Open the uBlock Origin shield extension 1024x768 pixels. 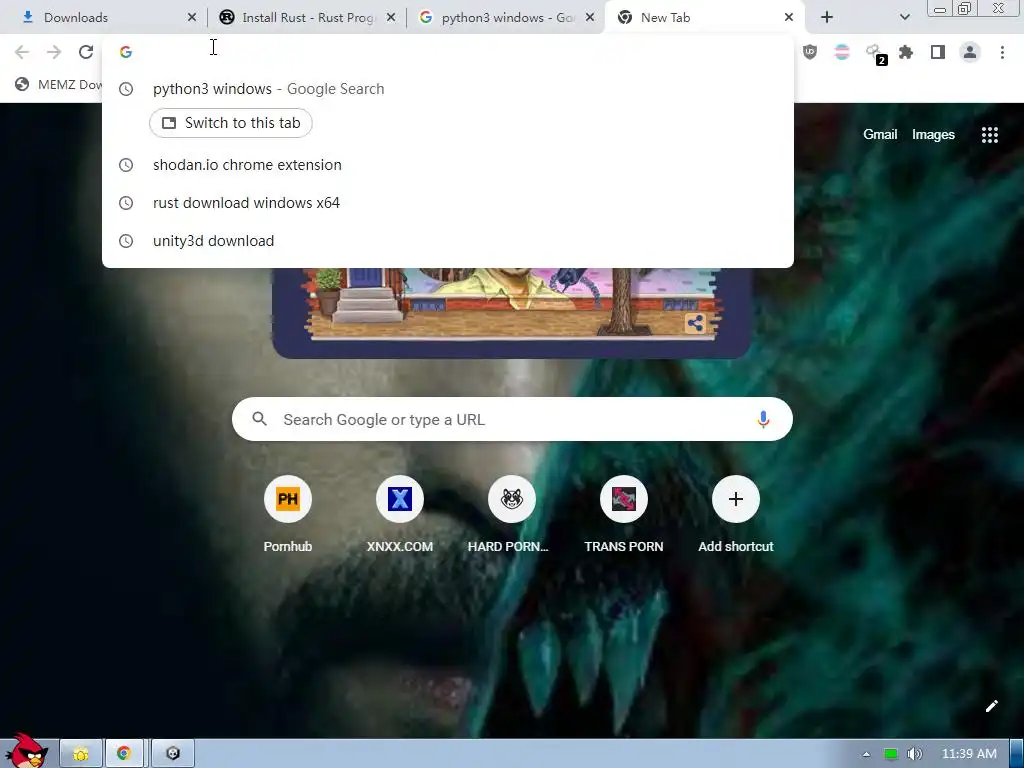point(810,52)
